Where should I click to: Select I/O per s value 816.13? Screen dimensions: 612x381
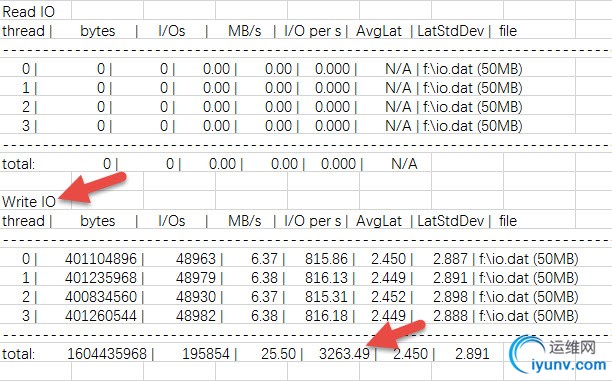pos(326,278)
